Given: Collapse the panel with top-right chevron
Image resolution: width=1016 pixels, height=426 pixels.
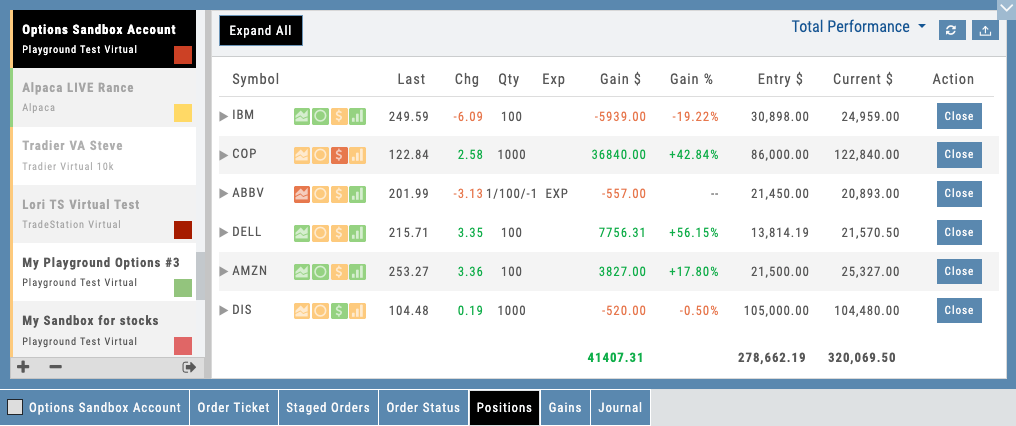Looking at the screenshot, I should click(1005, 6).
